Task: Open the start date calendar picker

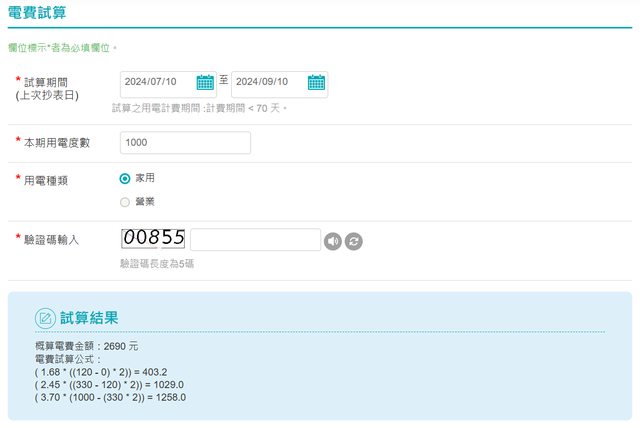Action: [x=205, y=83]
